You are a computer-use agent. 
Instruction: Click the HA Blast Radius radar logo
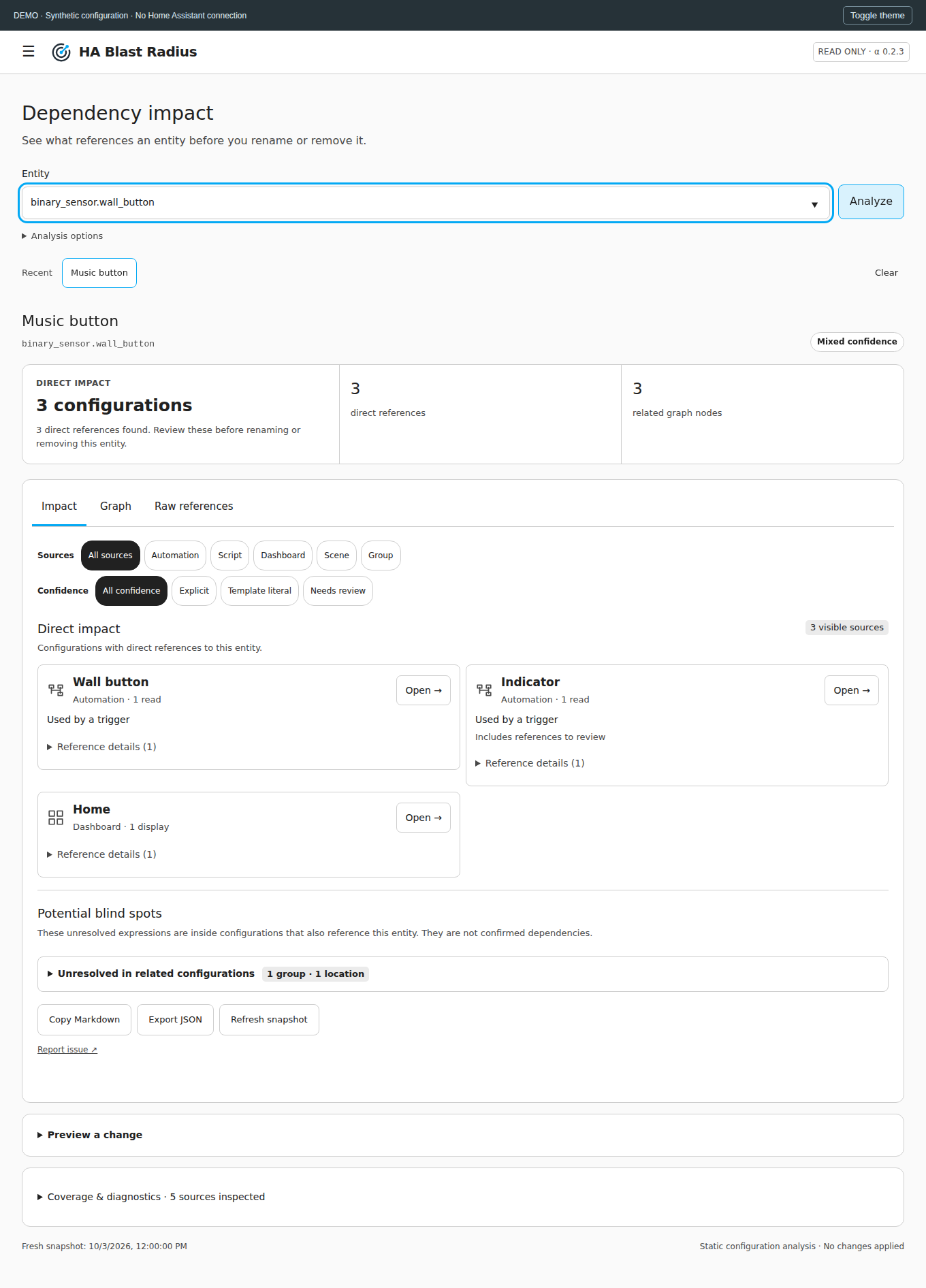(x=61, y=52)
